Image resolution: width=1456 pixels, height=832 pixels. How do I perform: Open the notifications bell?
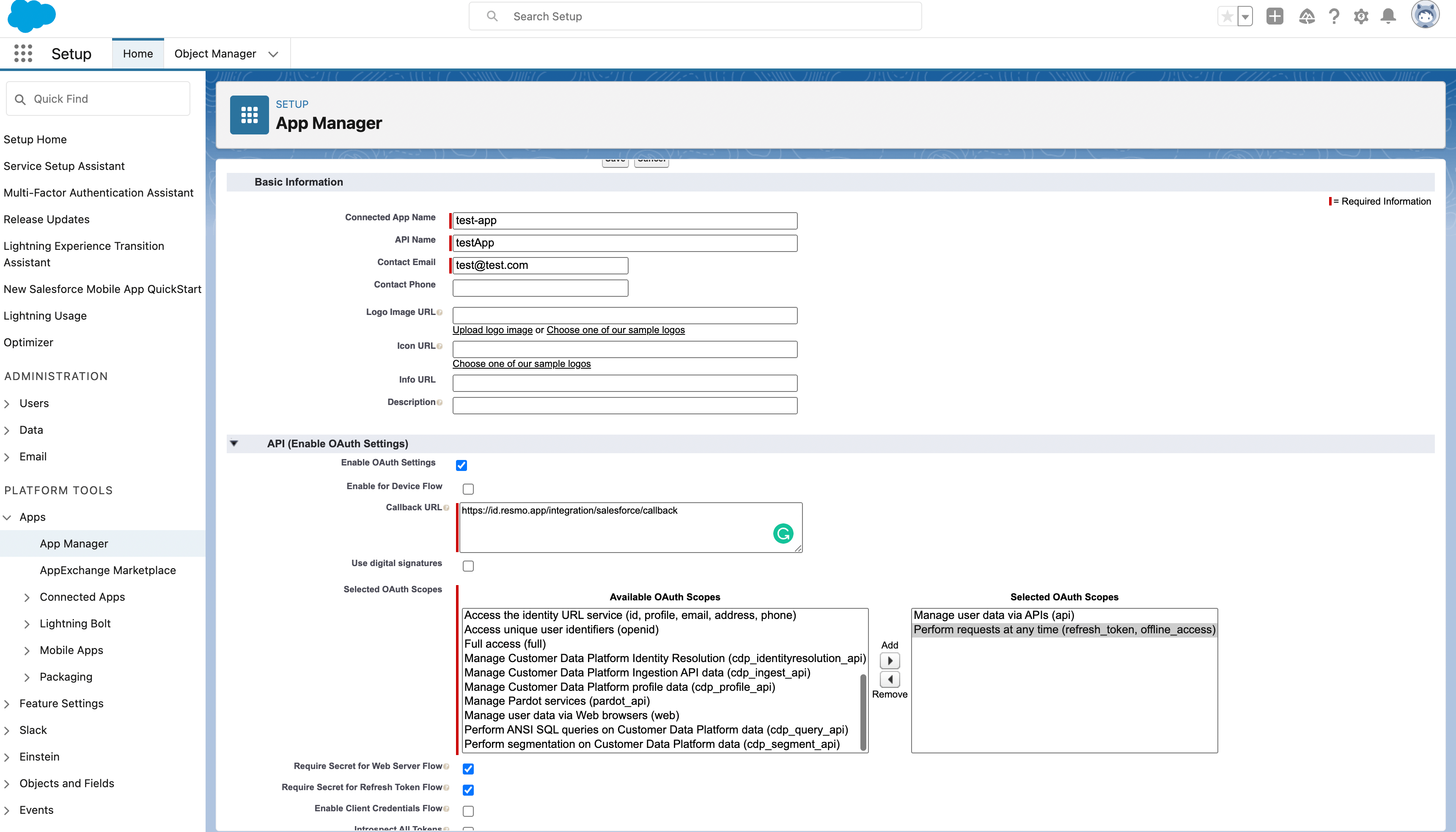point(1388,16)
